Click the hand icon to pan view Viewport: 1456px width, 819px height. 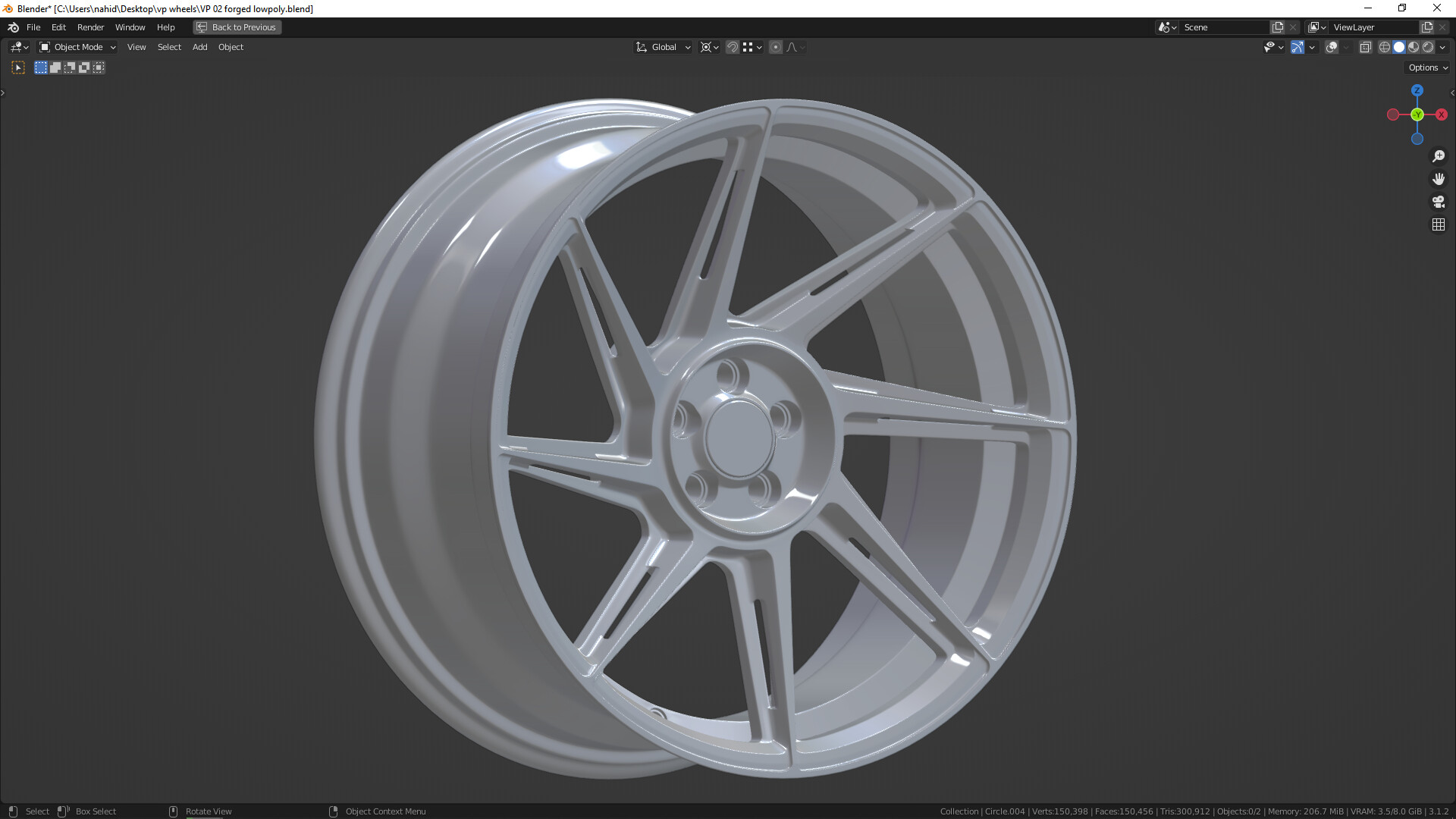pyautogui.click(x=1439, y=179)
